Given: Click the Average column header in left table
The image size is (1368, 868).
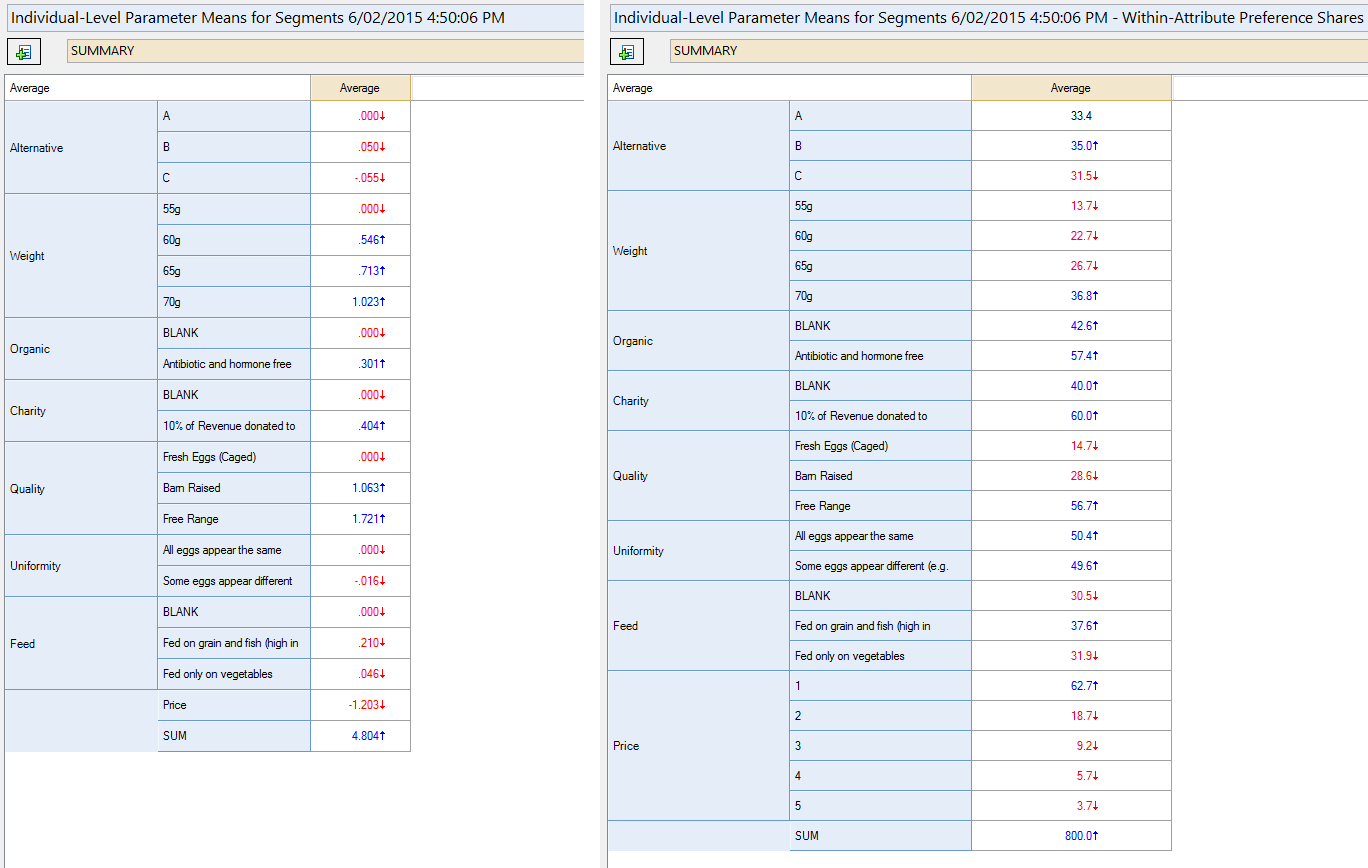Looking at the screenshot, I should click(360, 88).
